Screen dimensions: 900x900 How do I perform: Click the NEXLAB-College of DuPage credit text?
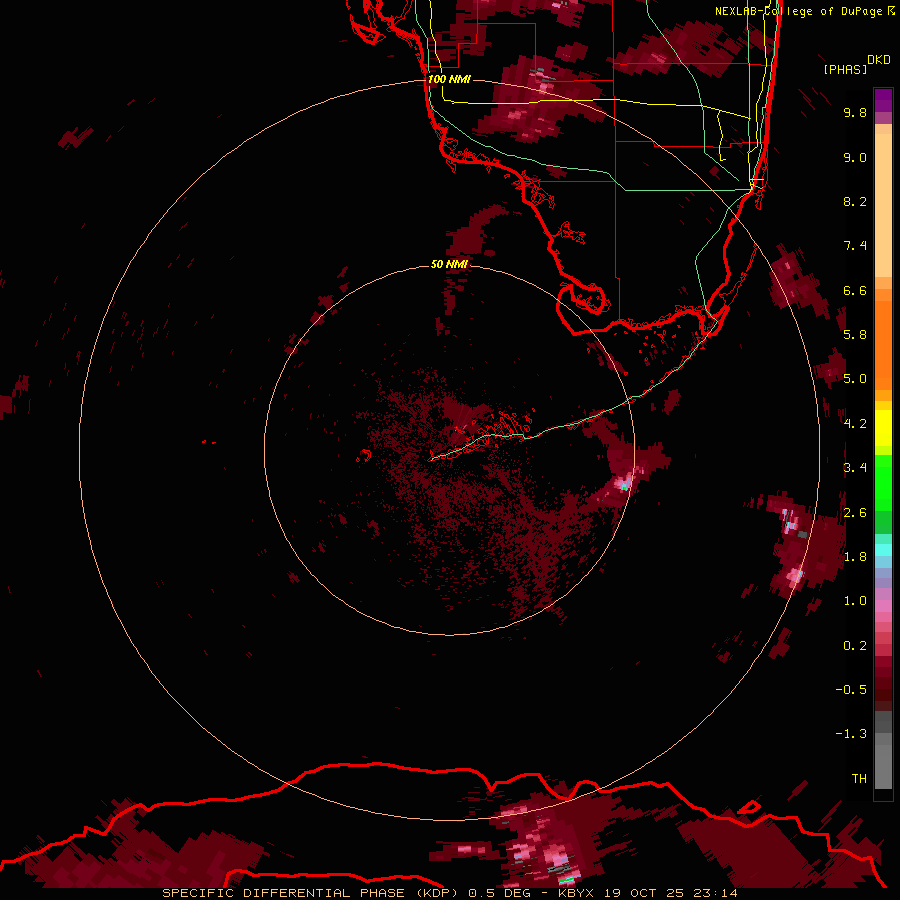pos(798,11)
